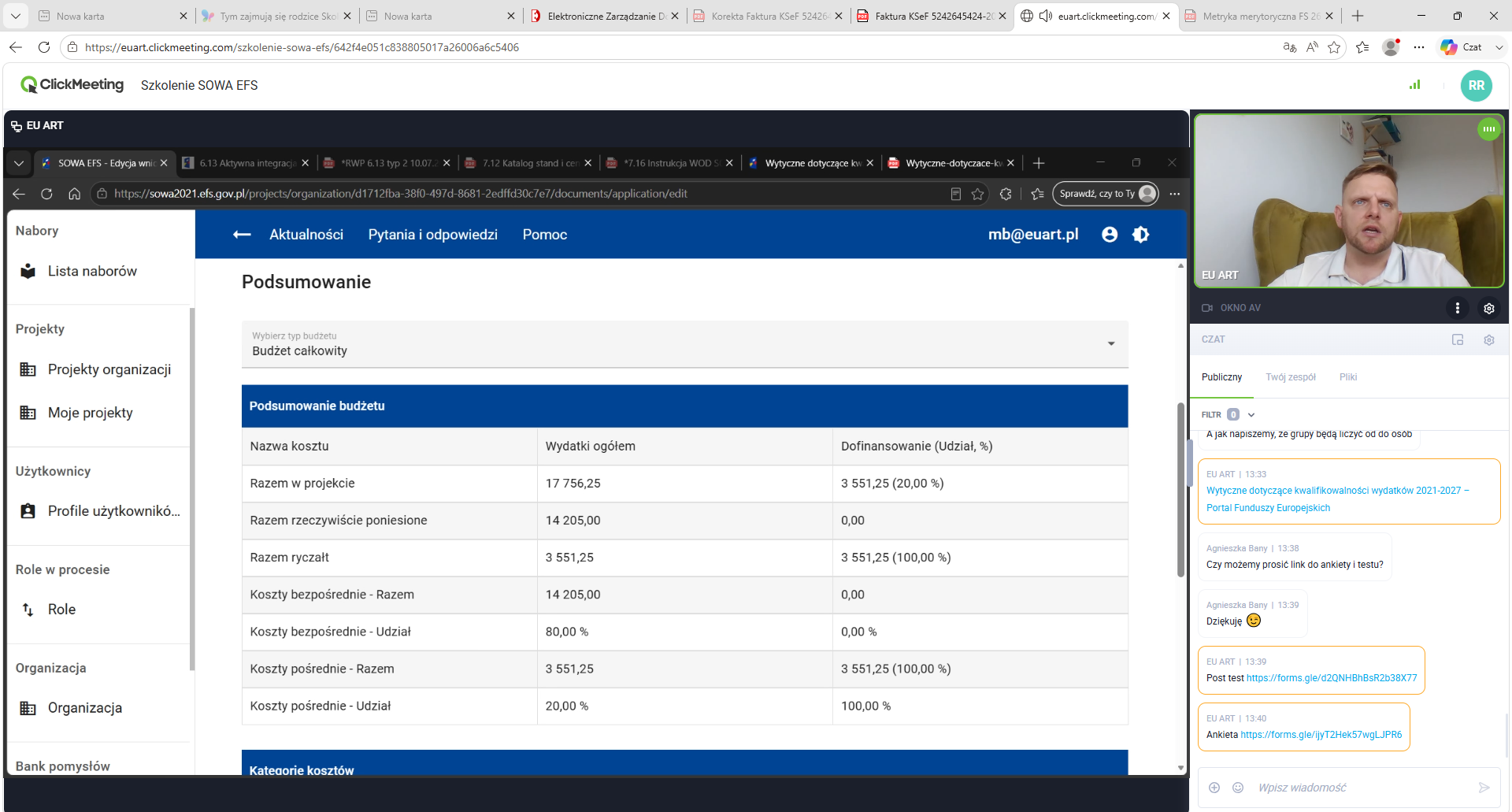
Task: Go back in the outer browser
Action: [16, 47]
